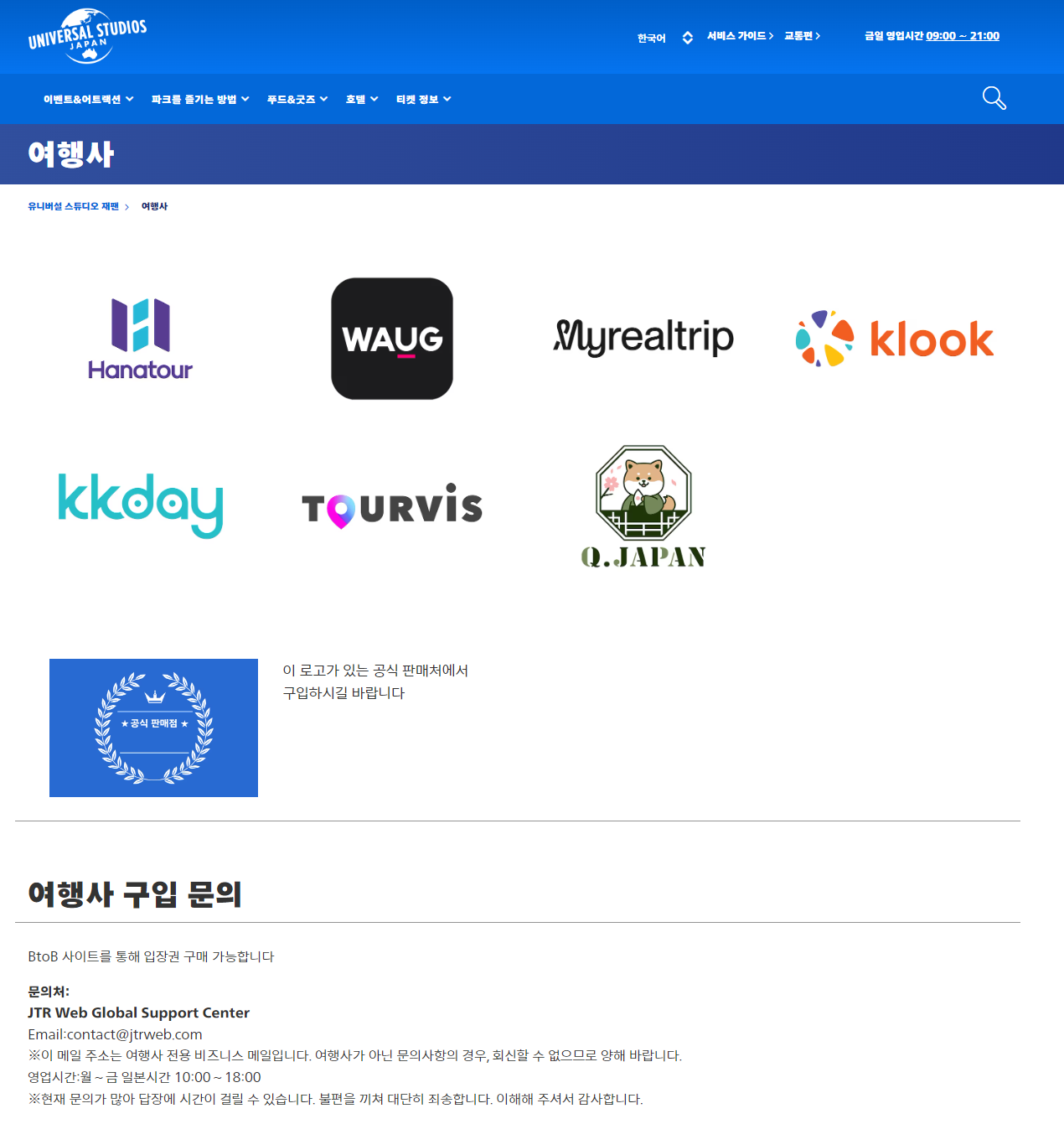
Task: Open the 교통편 link
Action: click(802, 36)
